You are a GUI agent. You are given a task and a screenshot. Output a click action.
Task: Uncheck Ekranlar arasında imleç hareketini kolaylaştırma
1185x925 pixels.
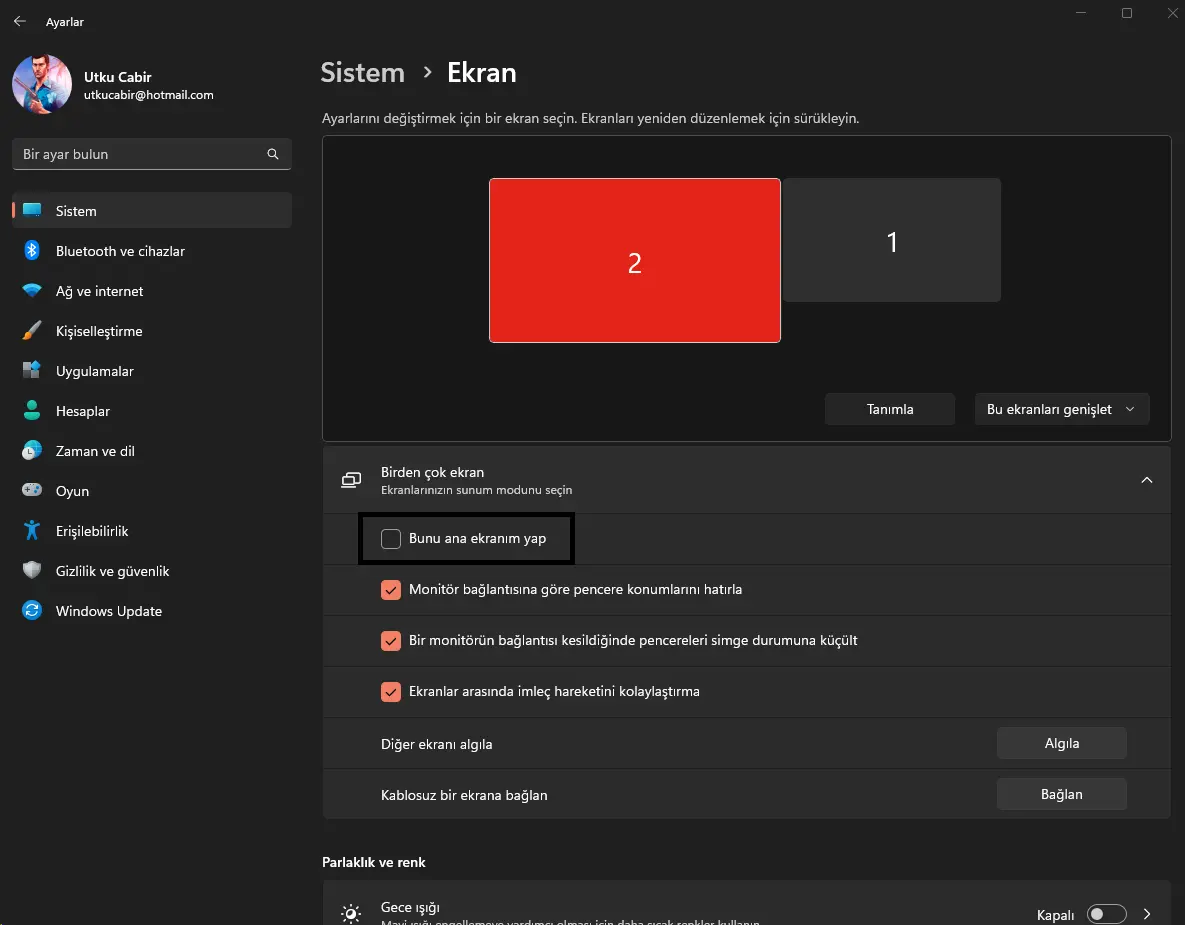point(391,691)
